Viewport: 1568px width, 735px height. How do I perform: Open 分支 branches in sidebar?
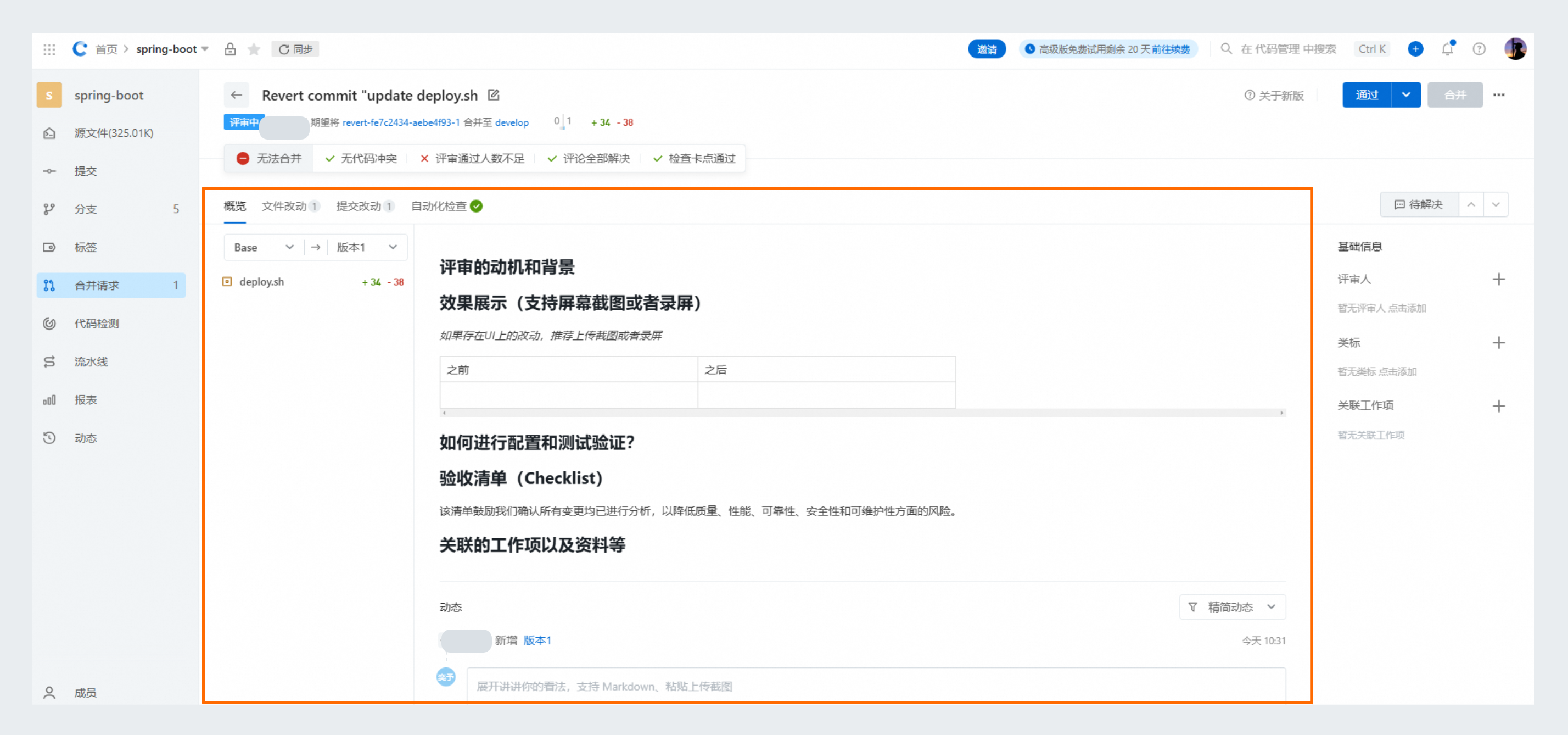(111, 209)
